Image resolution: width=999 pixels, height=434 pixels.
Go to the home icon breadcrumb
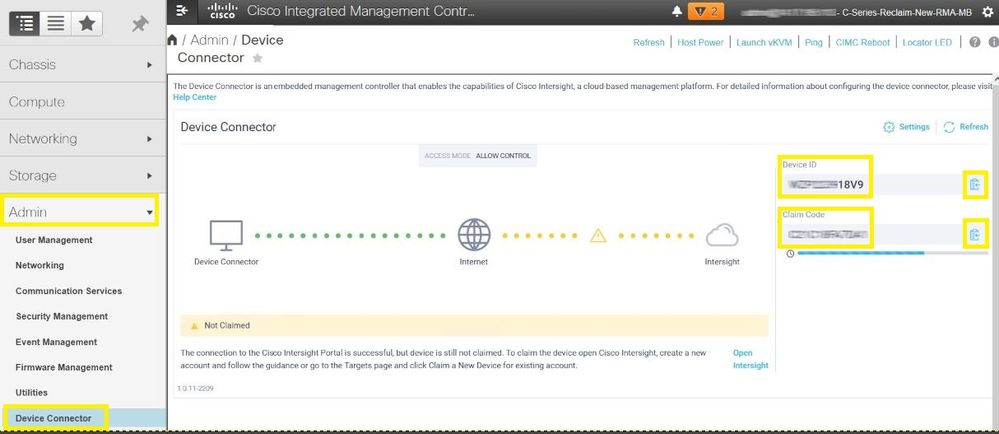(x=172, y=40)
